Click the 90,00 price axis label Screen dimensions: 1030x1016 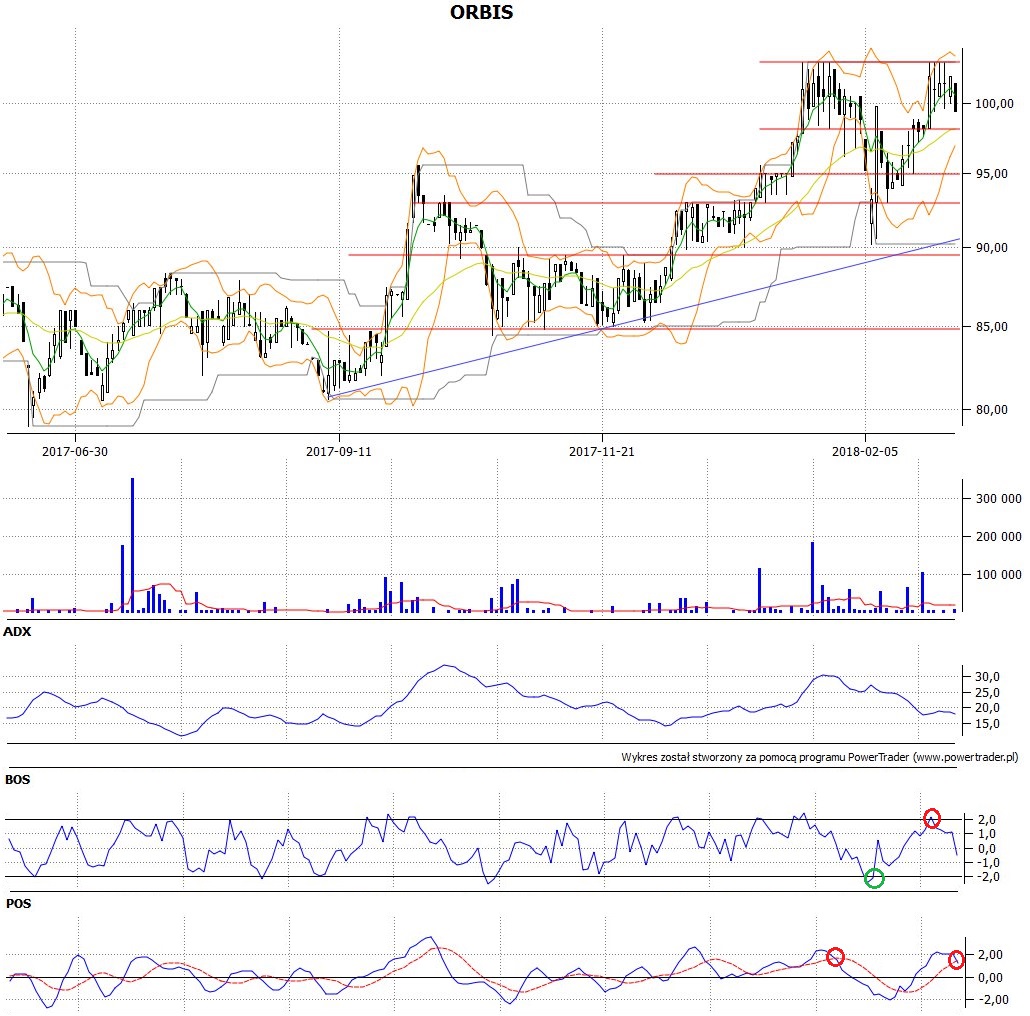click(x=991, y=248)
